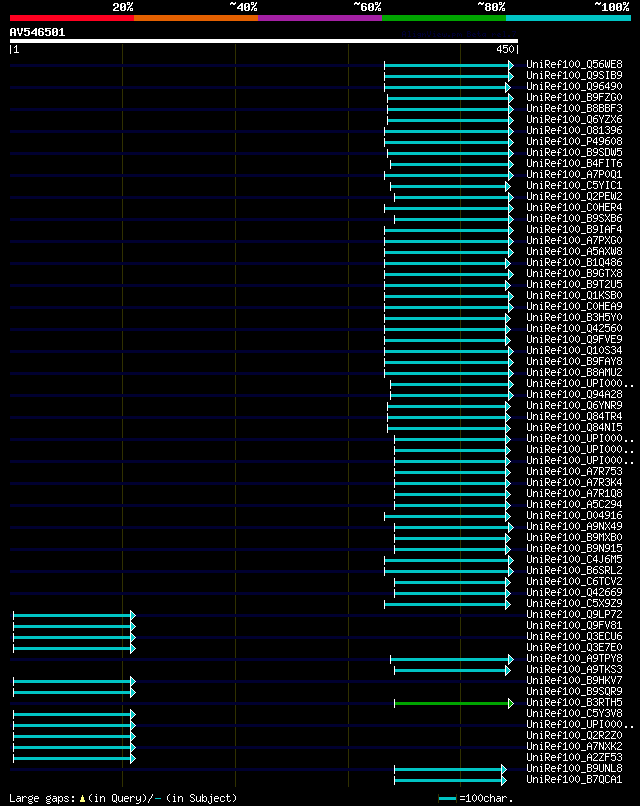The height and width of the screenshot is (806, 640).
Task: Click the UniRef100_B9UNL8 label
Action: tap(574, 768)
